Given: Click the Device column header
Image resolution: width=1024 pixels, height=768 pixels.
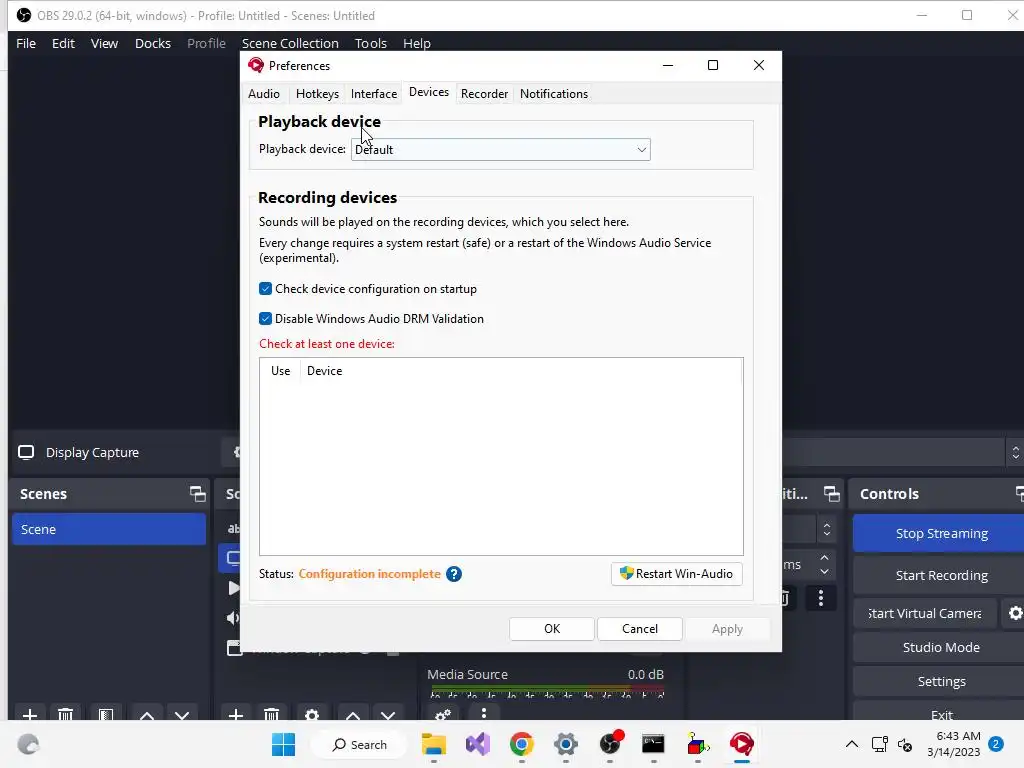Looking at the screenshot, I should [325, 371].
